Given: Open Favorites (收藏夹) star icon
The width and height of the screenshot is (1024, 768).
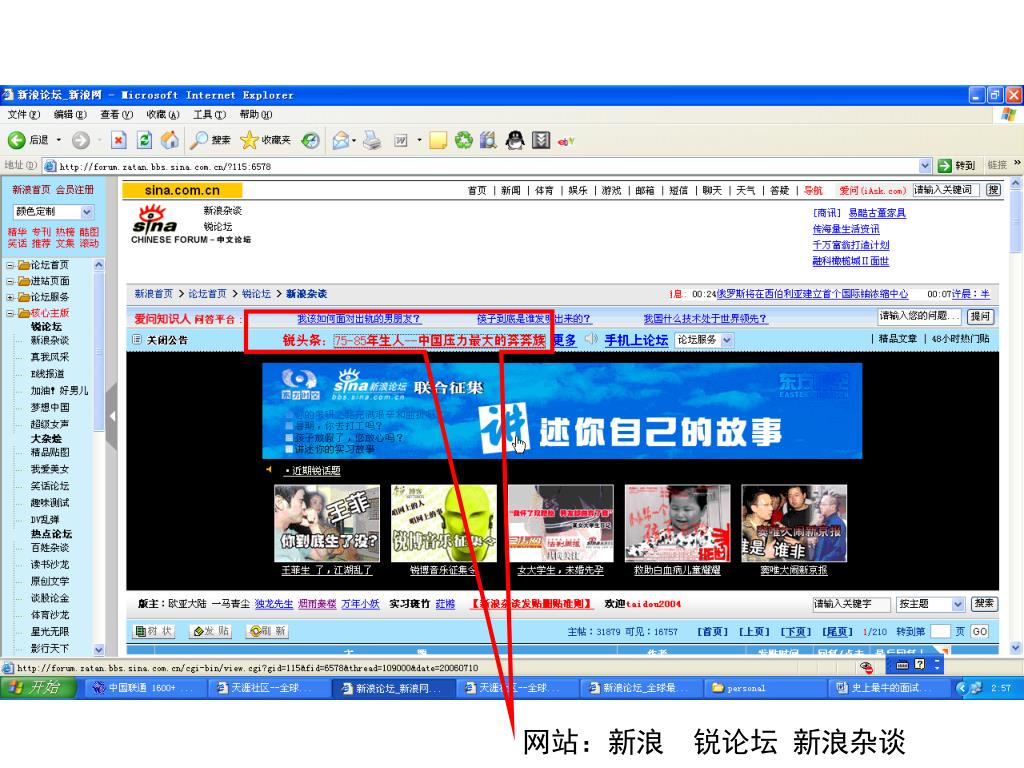Looking at the screenshot, I should [x=265, y=140].
